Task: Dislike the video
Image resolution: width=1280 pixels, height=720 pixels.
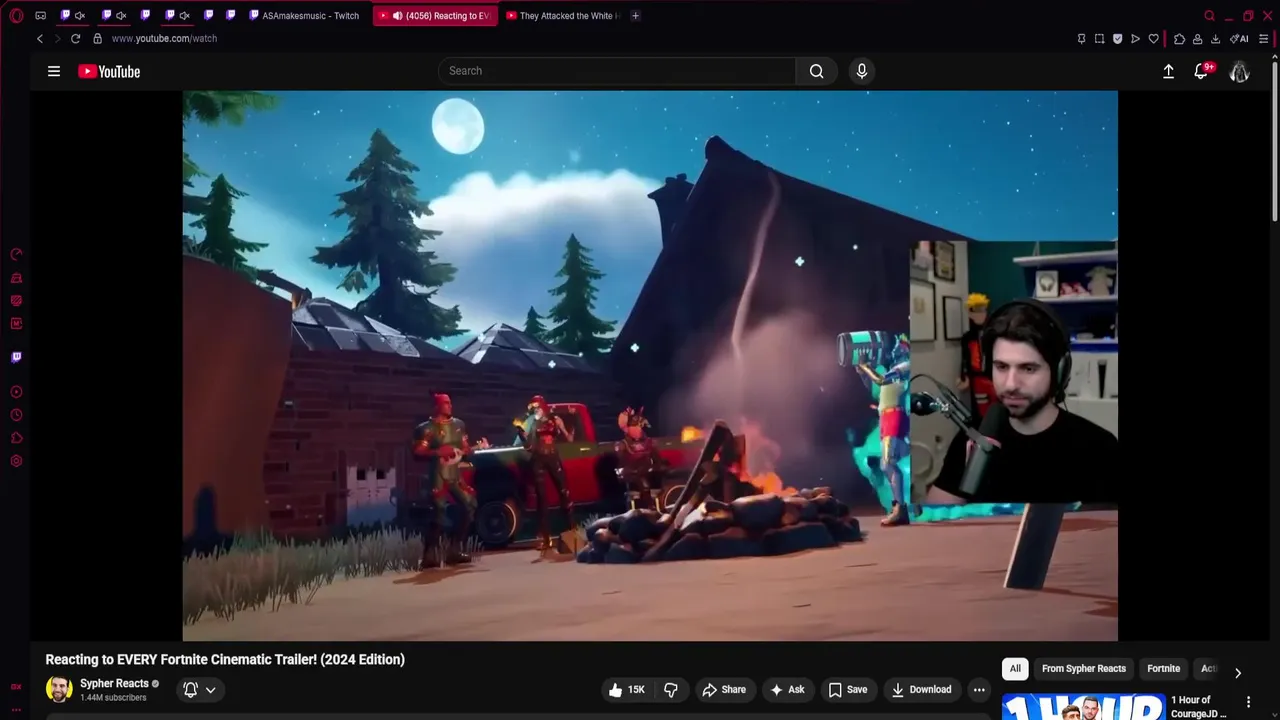Action: click(x=671, y=689)
